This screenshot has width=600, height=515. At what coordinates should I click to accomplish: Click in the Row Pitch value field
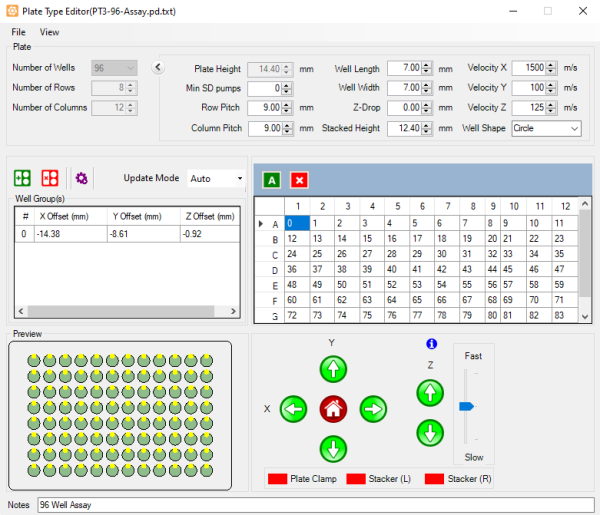(265, 108)
